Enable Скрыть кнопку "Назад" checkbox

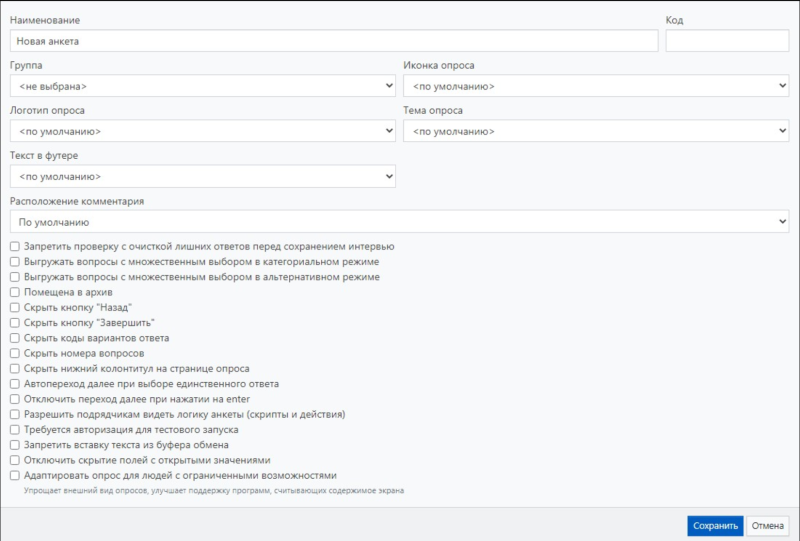click(x=15, y=308)
